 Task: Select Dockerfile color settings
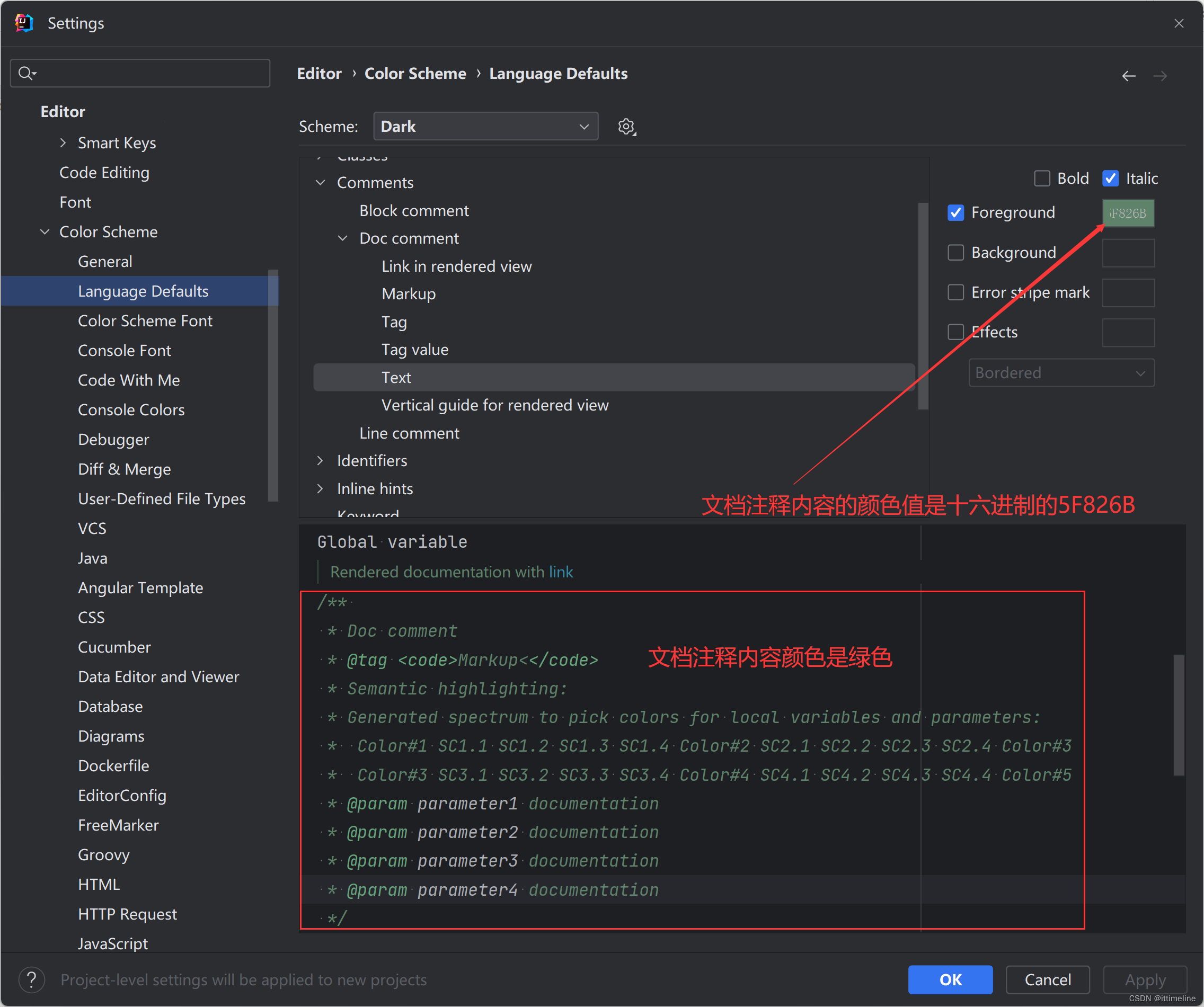click(x=113, y=765)
